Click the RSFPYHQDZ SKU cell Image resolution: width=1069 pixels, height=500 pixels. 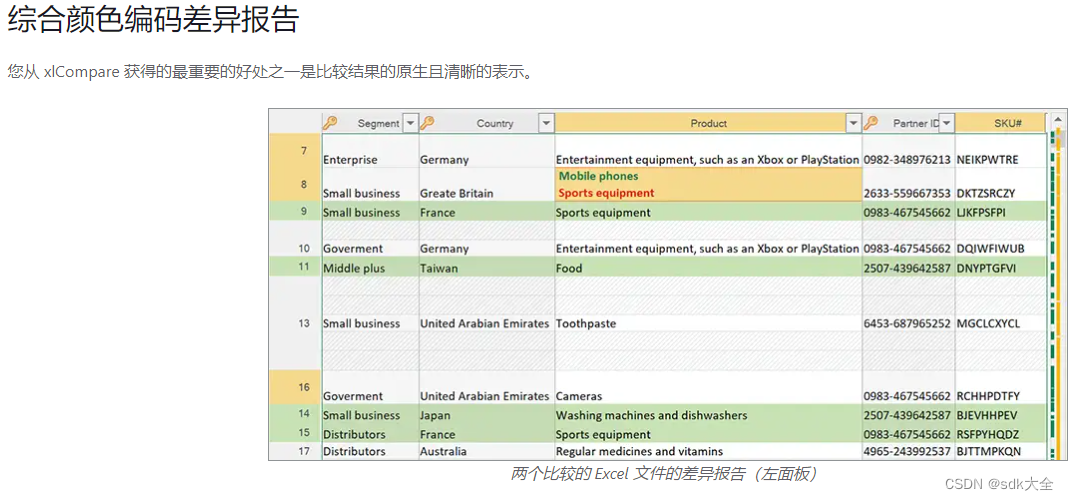click(x=1000, y=434)
